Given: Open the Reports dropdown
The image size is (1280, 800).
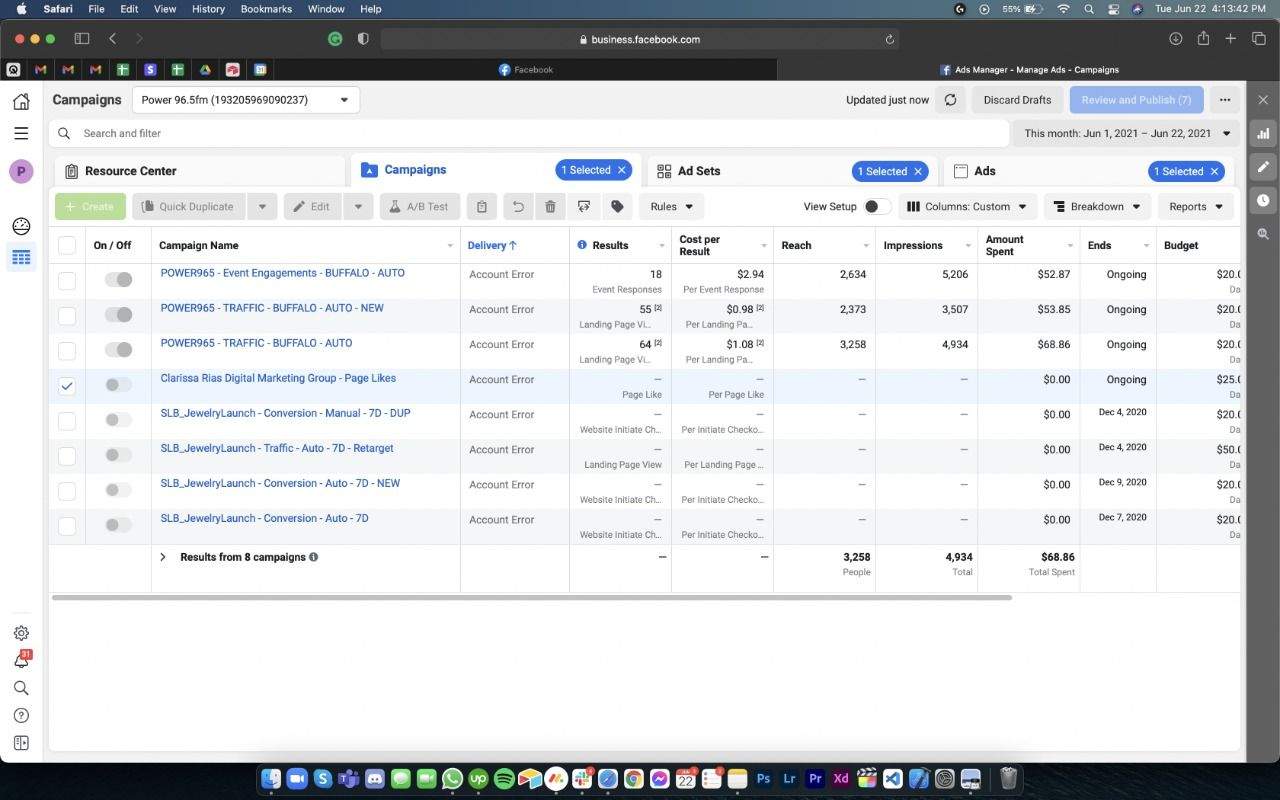Looking at the screenshot, I should (1196, 207).
